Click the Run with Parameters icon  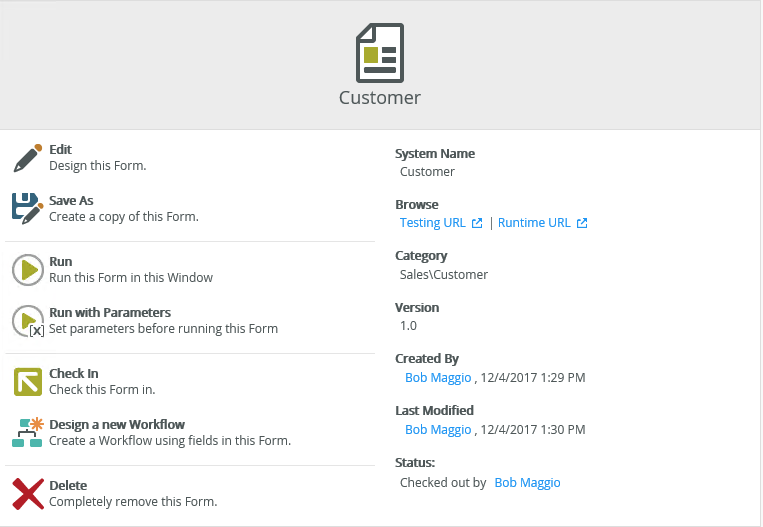coord(28,321)
